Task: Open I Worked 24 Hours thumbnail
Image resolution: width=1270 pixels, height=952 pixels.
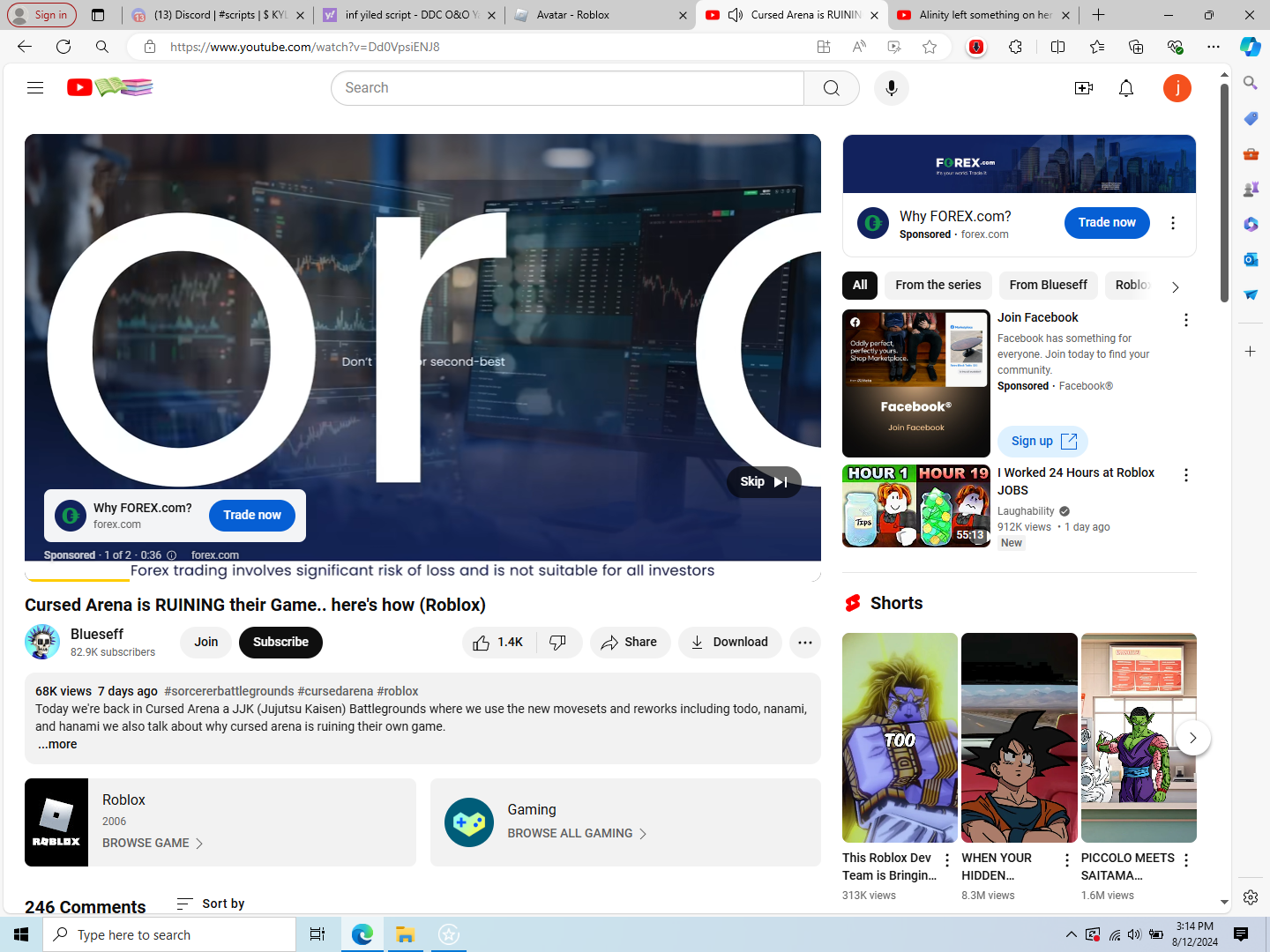Action: point(916,506)
